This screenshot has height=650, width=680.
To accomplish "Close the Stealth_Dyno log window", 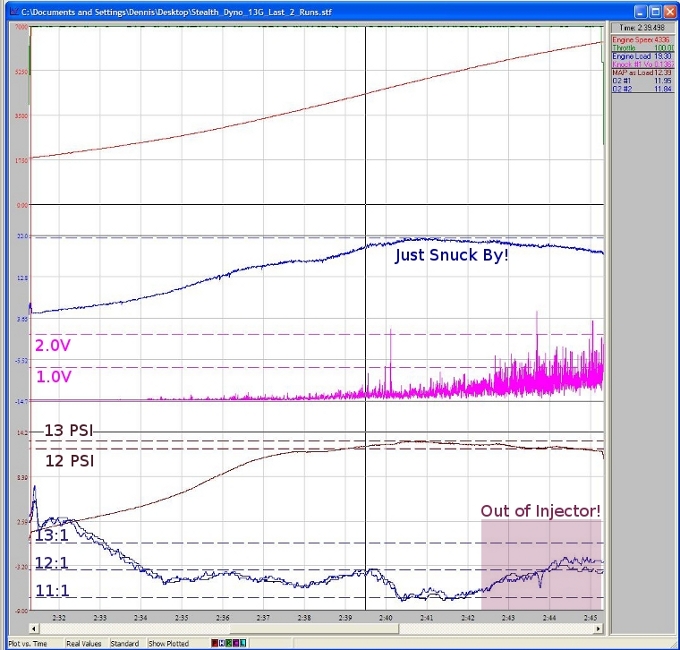I will click(x=670, y=12).
